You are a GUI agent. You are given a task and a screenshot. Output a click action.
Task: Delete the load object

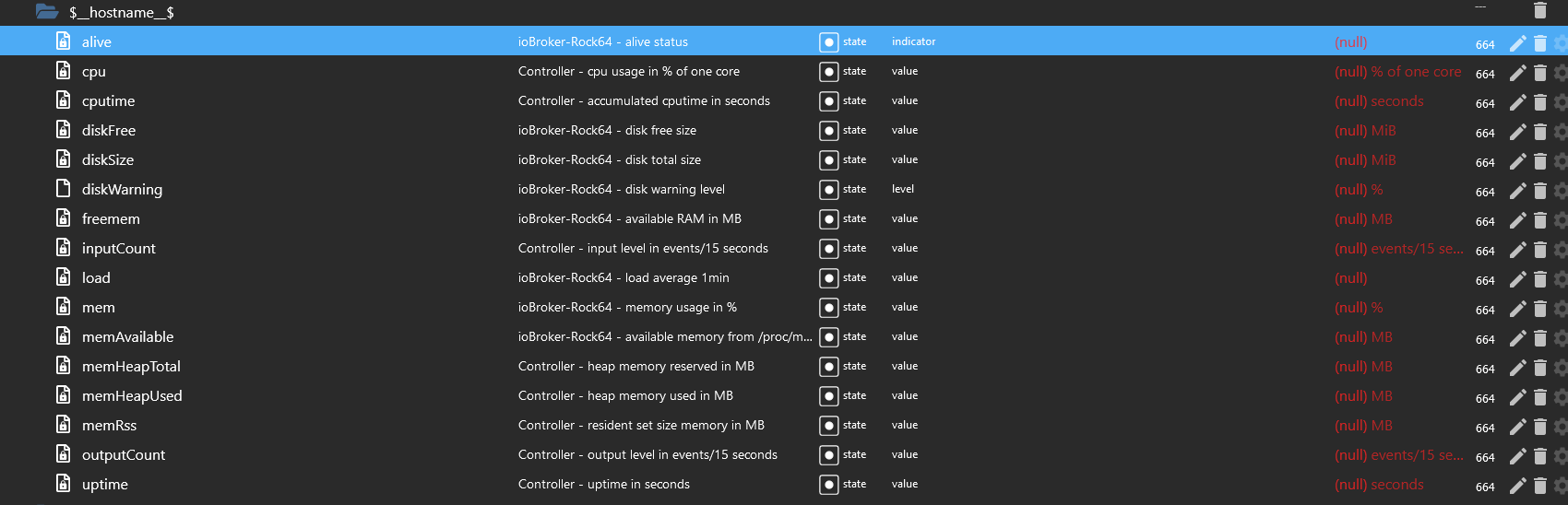click(x=1539, y=279)
